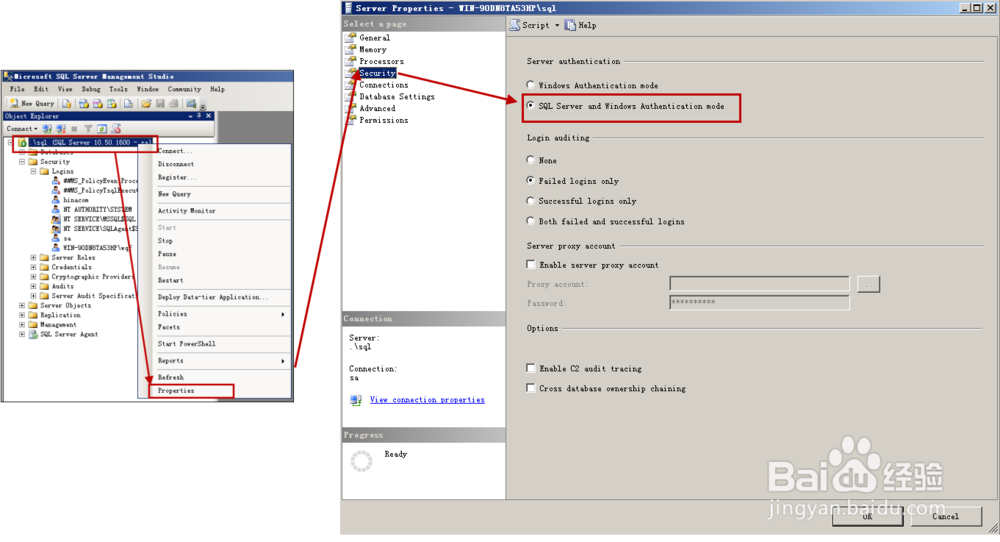Viewport: 1000px width, 542px height.
Task: Close the Object Explorer panel
Action: pyautogui.click(x=209, y=116)
